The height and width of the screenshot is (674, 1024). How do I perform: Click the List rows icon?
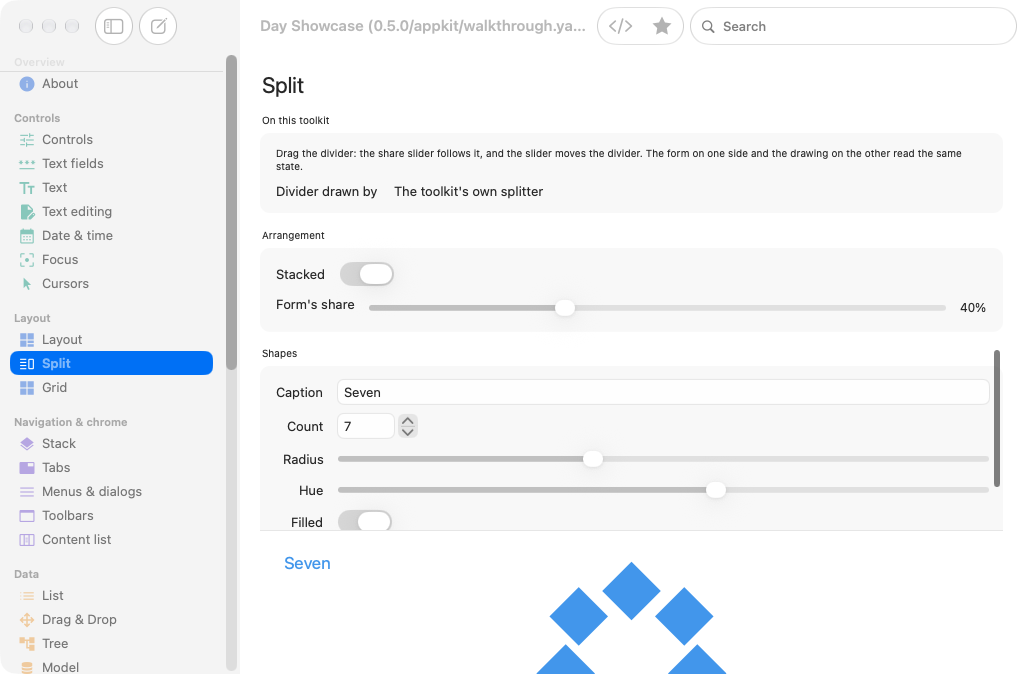tap(27, 596)
